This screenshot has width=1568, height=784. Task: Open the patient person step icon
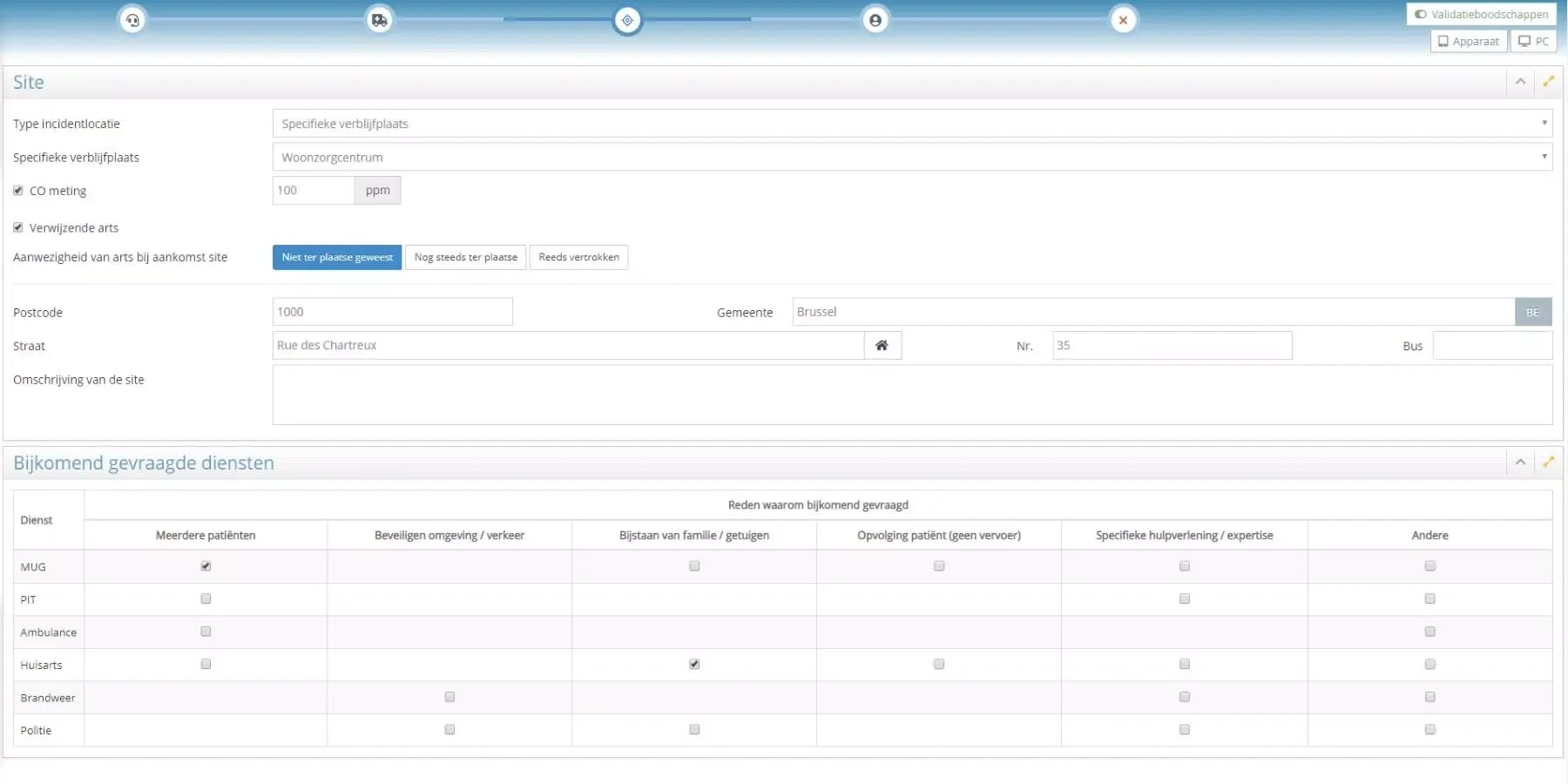pos(875,20)
